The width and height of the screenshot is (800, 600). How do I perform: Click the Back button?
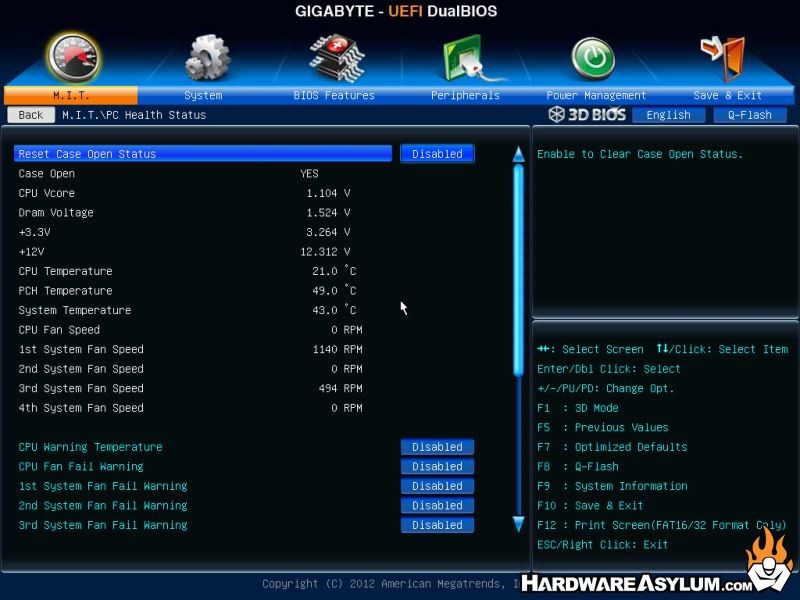pos(31,115)
